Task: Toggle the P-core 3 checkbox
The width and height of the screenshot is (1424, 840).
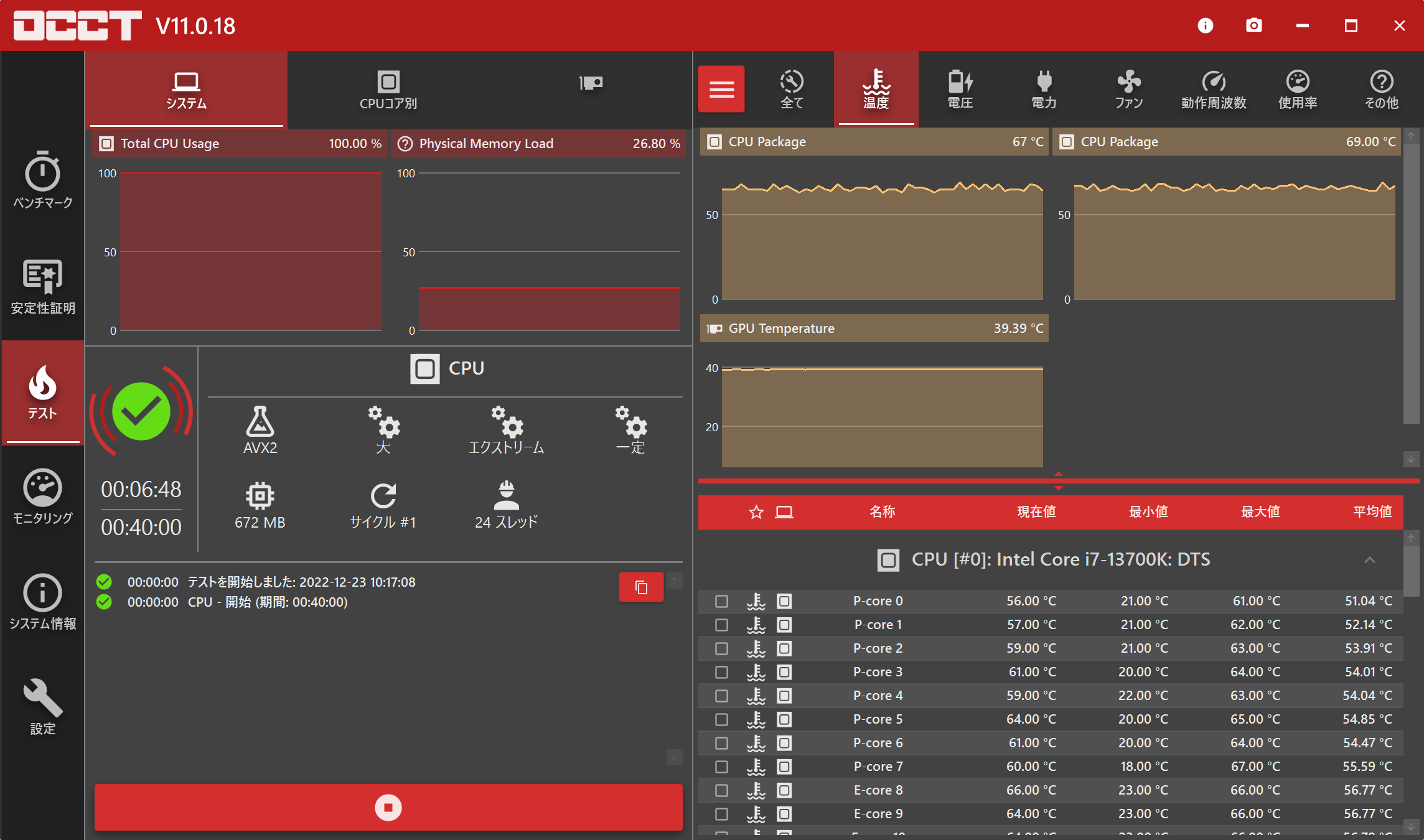Action: pos(721,672)
